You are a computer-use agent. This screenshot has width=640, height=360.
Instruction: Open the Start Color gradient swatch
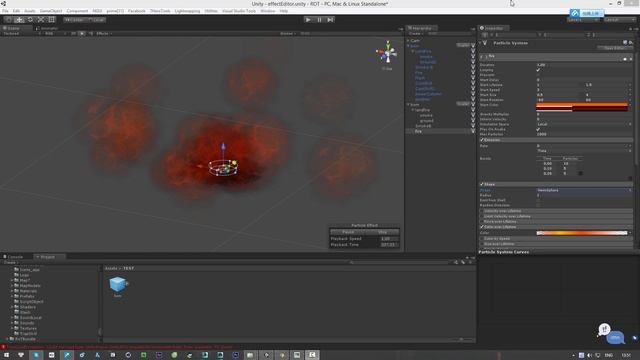582,107
